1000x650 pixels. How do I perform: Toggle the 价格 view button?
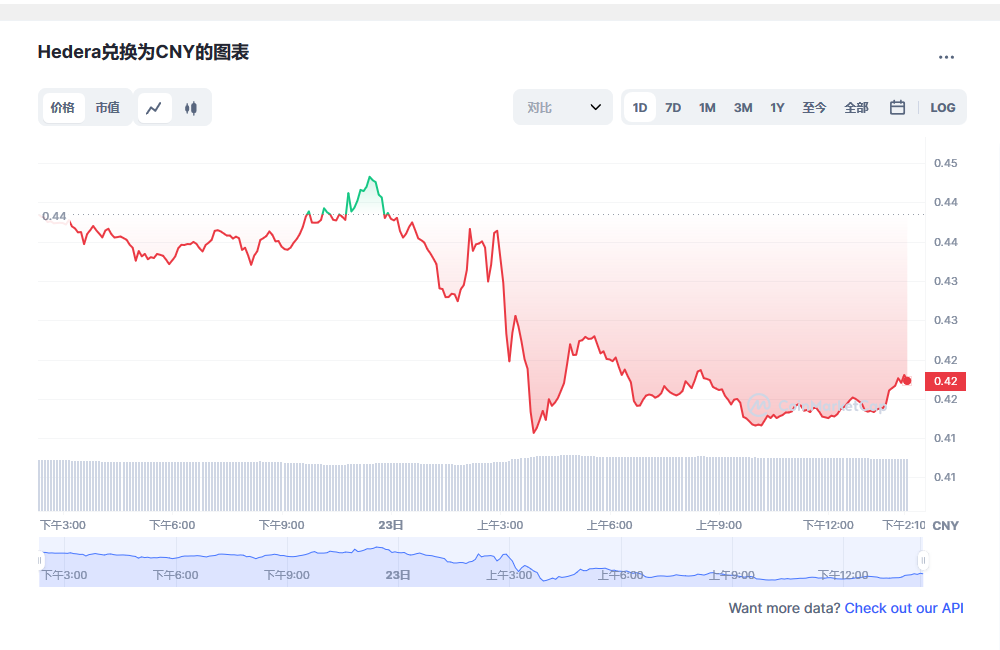[62, 107]
